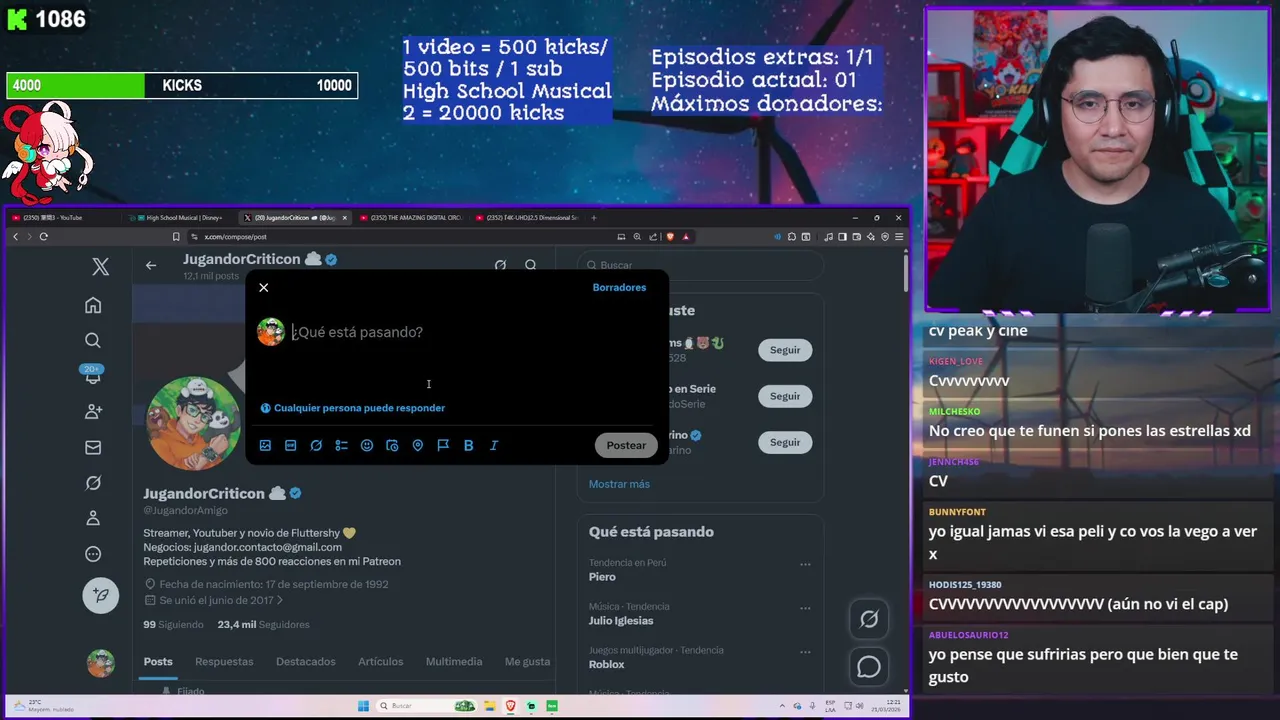Click the X logo home icon
1280x720 pixels.
[101, 267]
